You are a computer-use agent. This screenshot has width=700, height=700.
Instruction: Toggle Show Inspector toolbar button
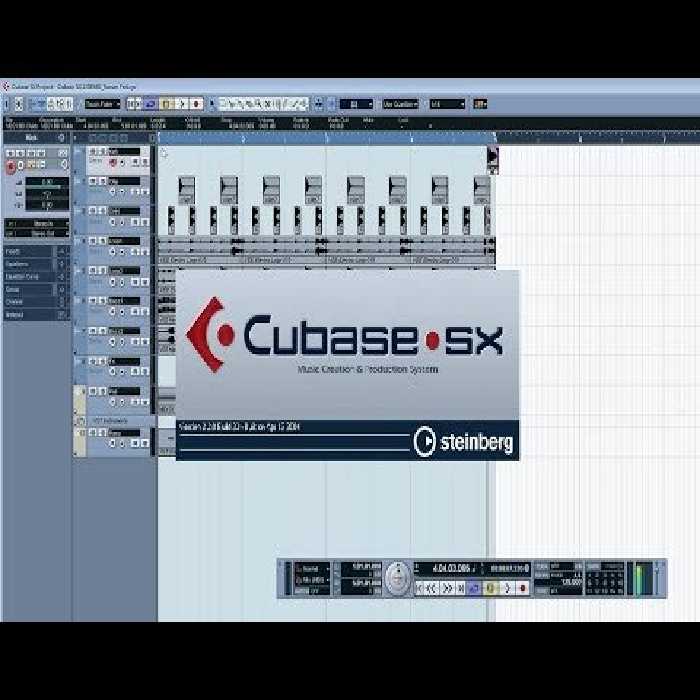[33, 104]
